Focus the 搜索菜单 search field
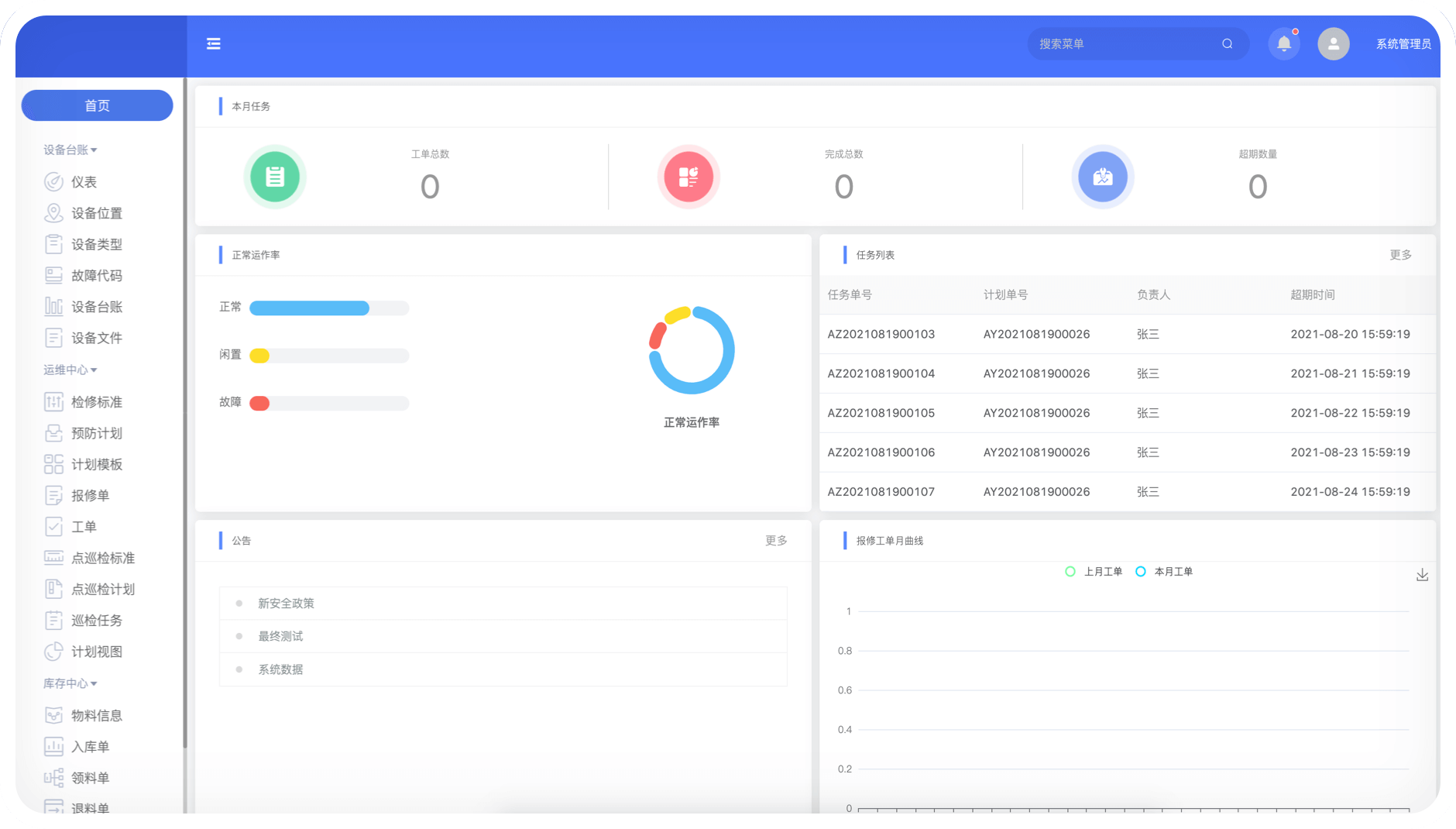 pyautogui.click(x=1123, y=44)
